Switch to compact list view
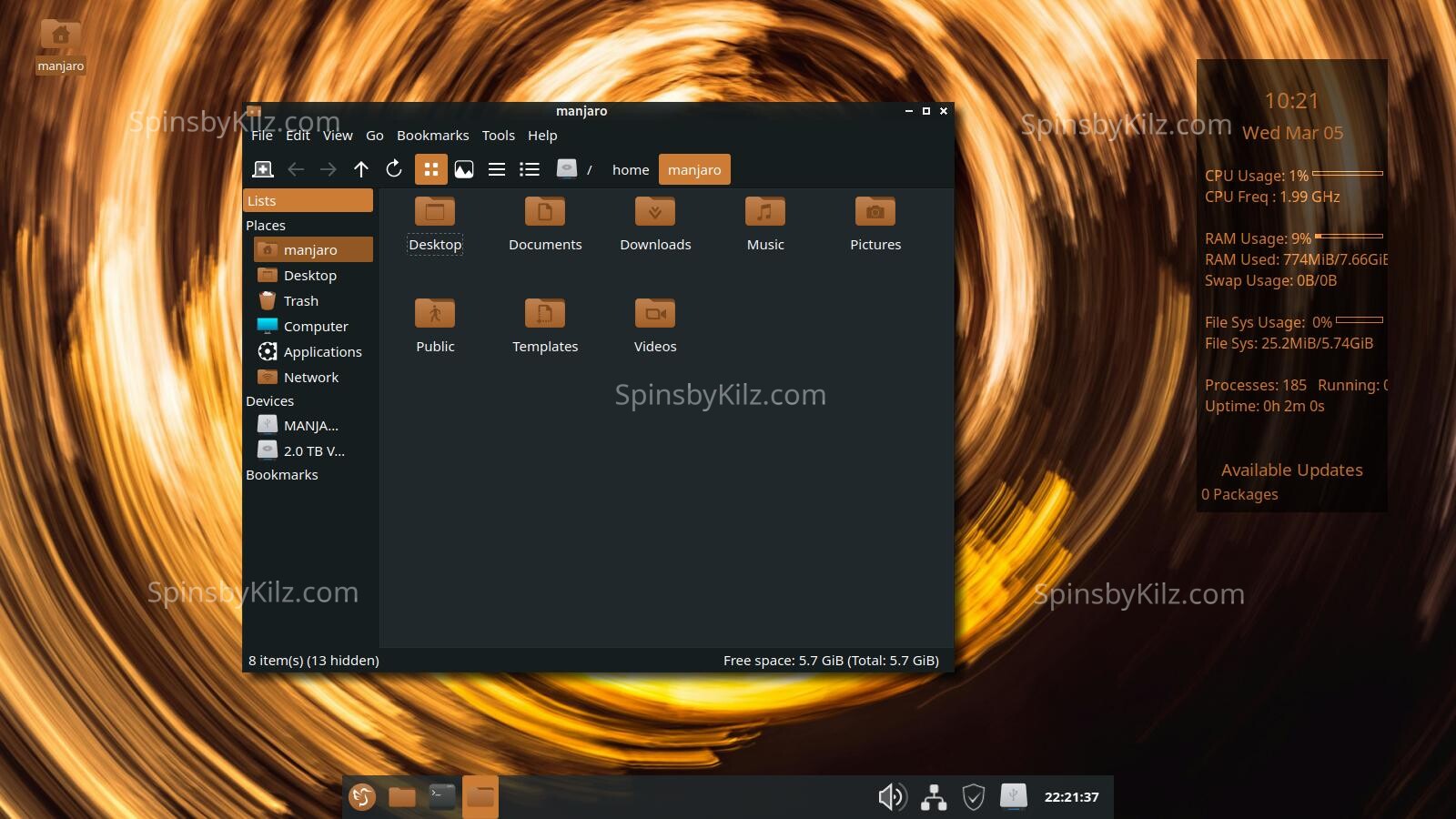Screen dimensions: 1456x819 (x=497, y=169)
